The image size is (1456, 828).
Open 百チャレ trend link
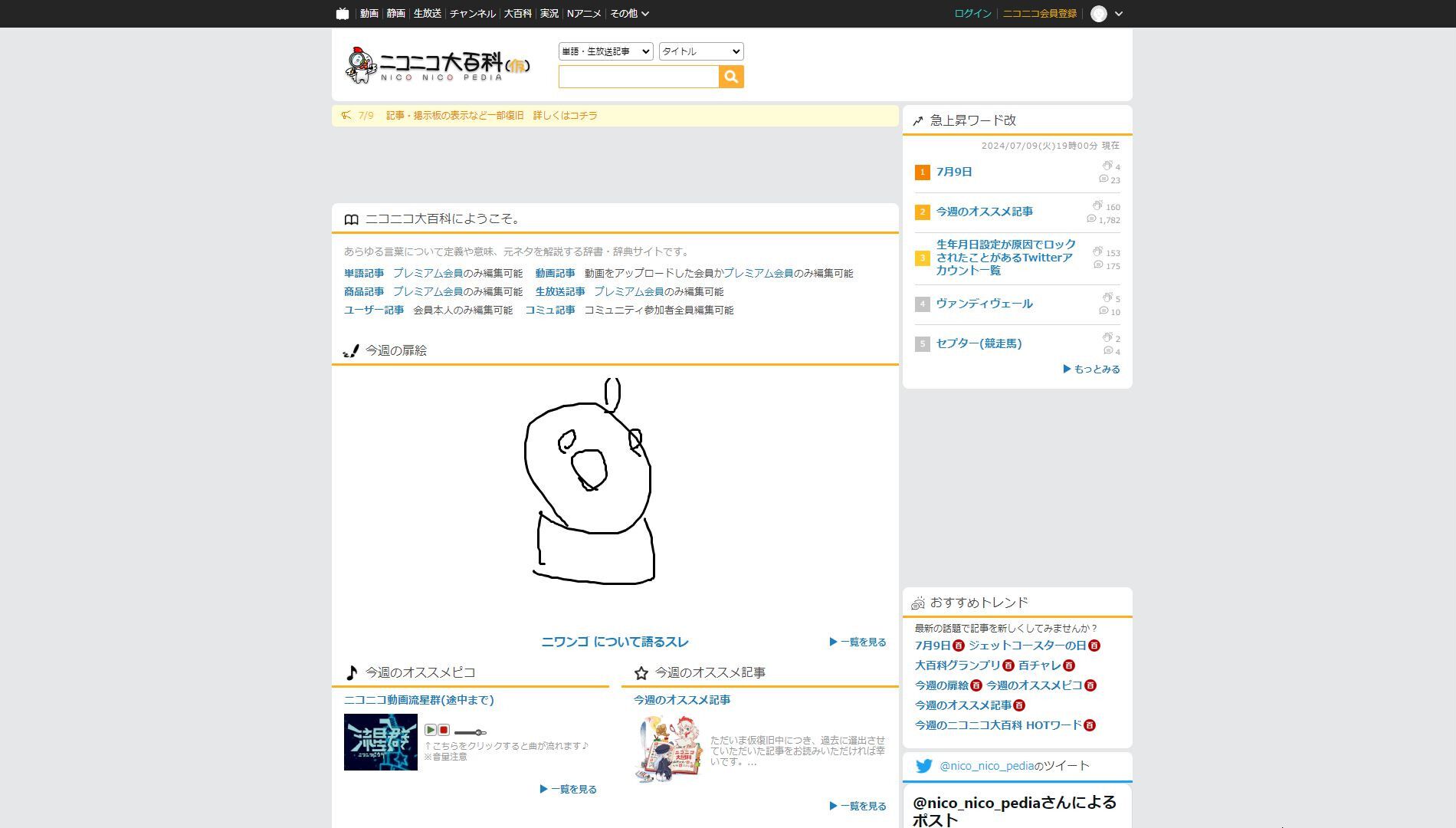pos(1039,665)
